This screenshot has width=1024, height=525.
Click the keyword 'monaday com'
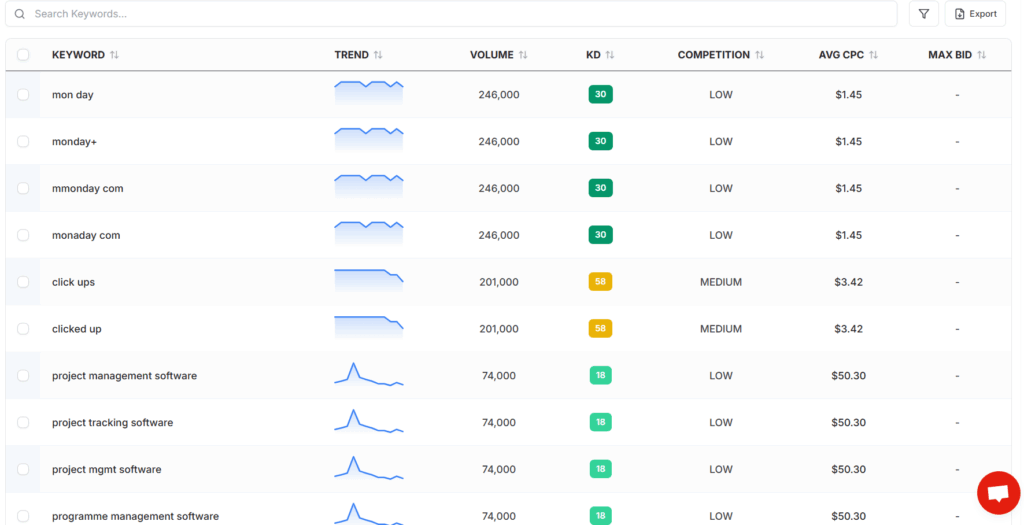pos(86,235)
